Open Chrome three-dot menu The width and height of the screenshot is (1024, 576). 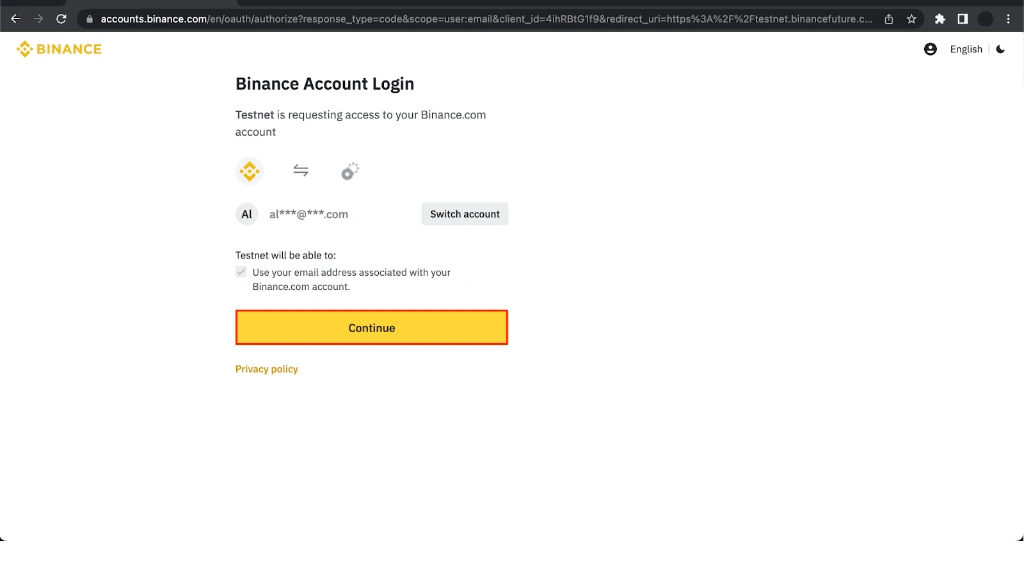[1008, 19]
